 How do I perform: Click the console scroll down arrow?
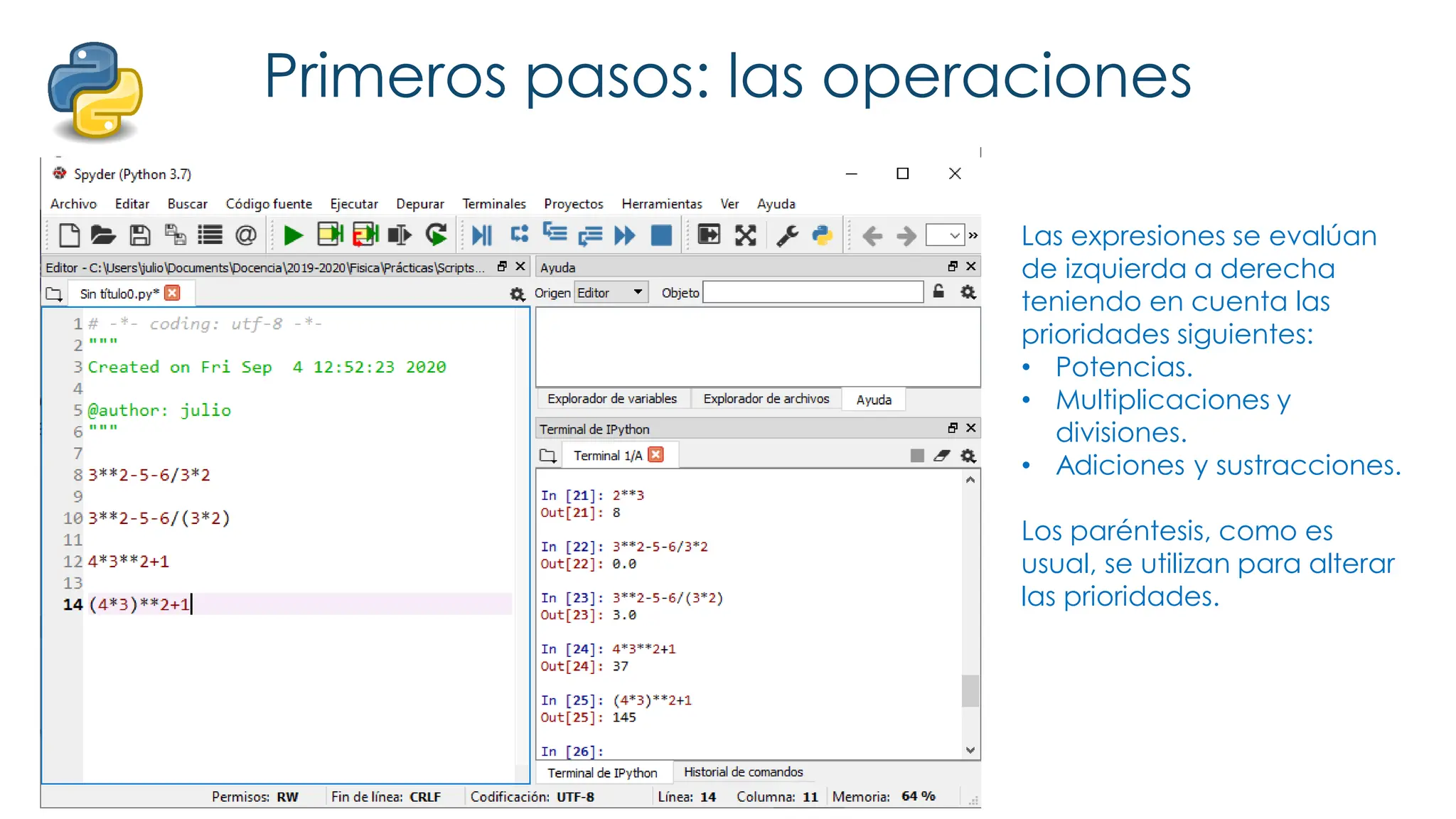[x=970, y=750]
